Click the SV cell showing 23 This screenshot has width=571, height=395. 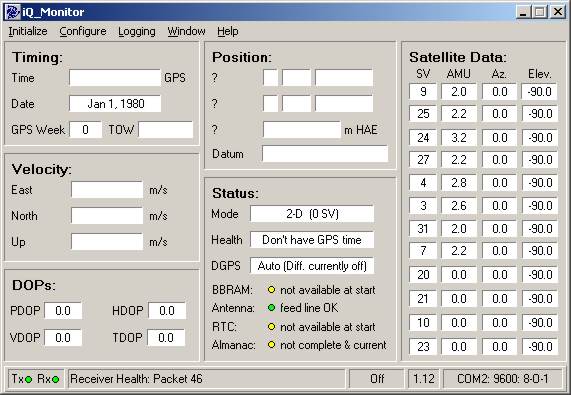point(423,346)
